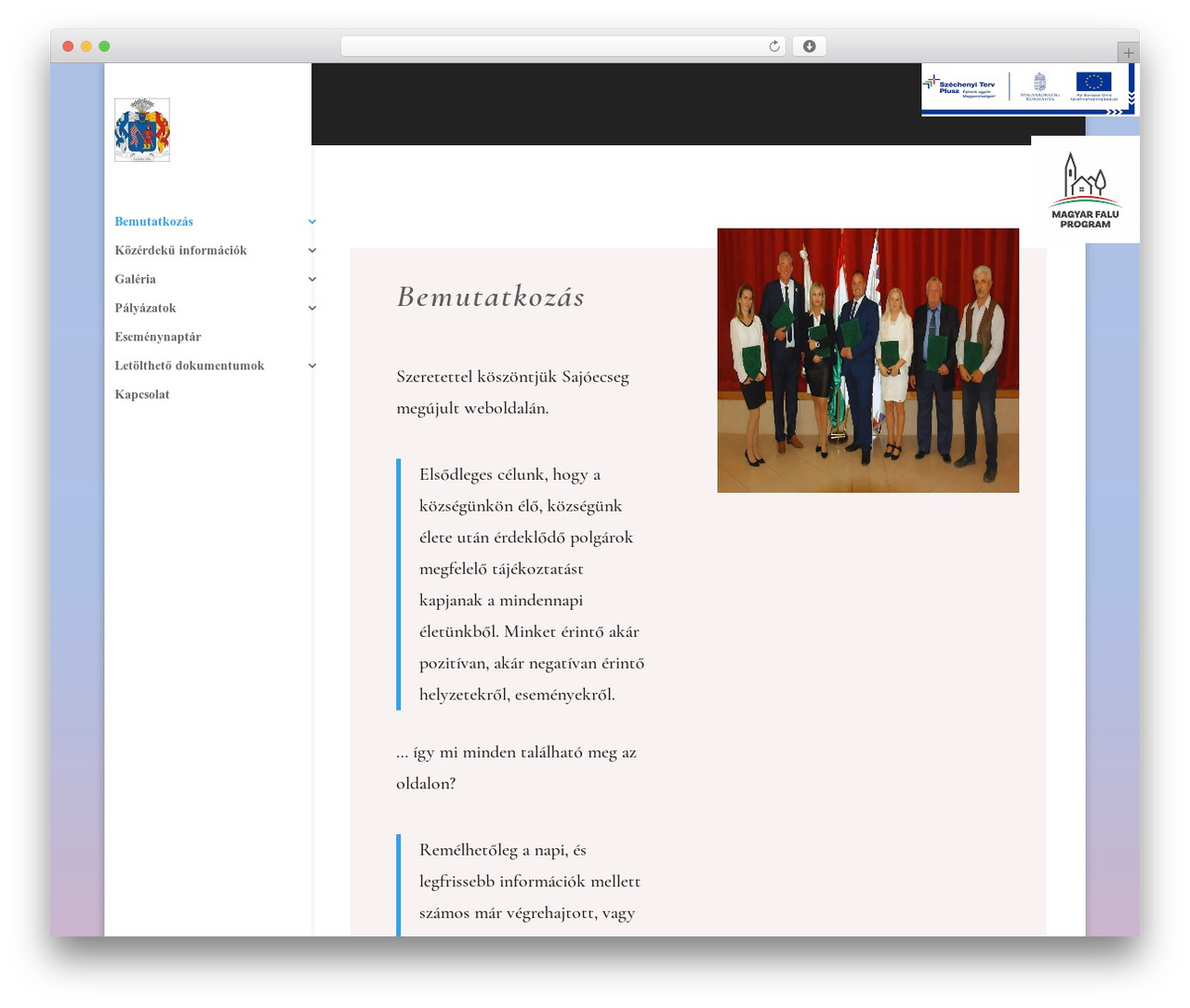Click the group photo of officials

tap(868, 361)
